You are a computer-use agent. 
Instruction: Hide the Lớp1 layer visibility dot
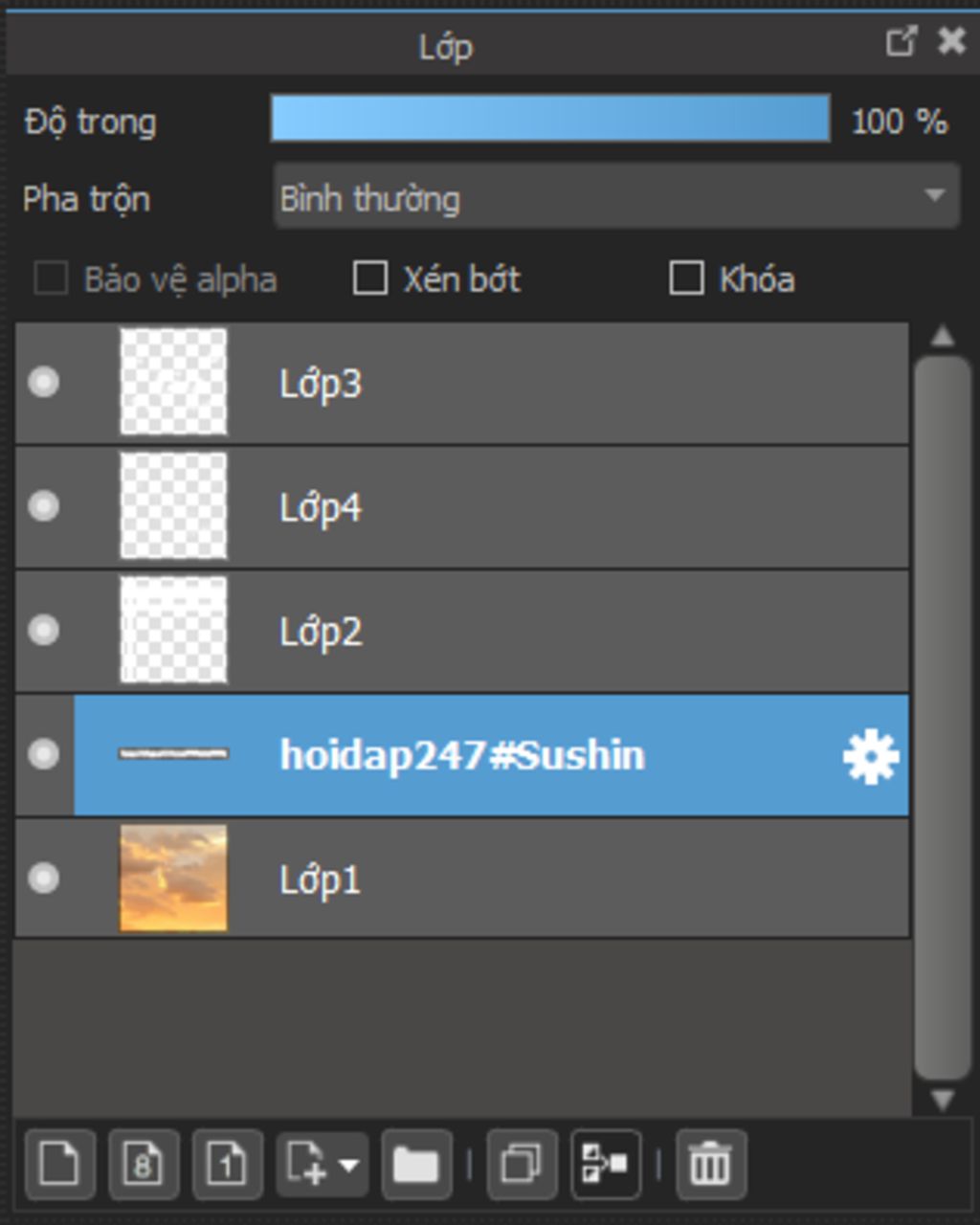[43, 878]
